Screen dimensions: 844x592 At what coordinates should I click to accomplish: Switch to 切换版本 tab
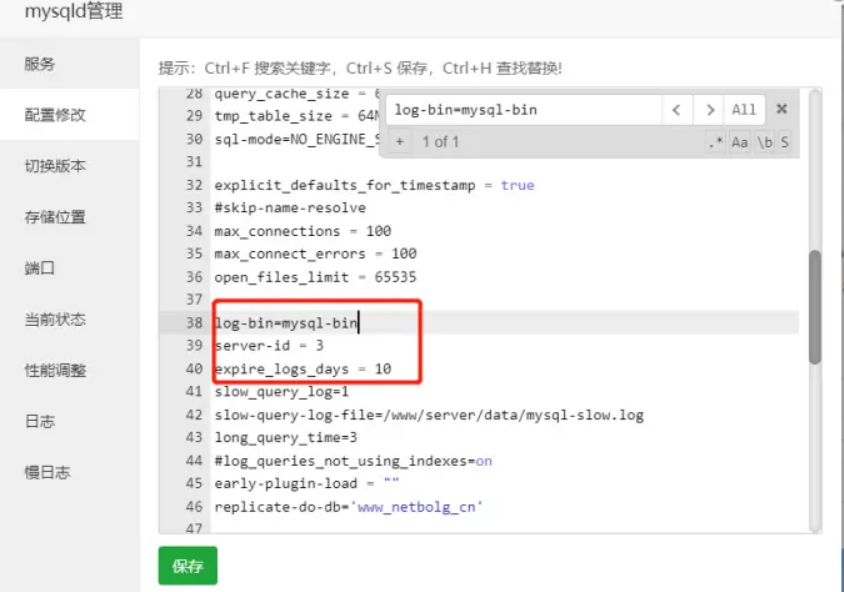pyautogui.click(x=55, y=166)
